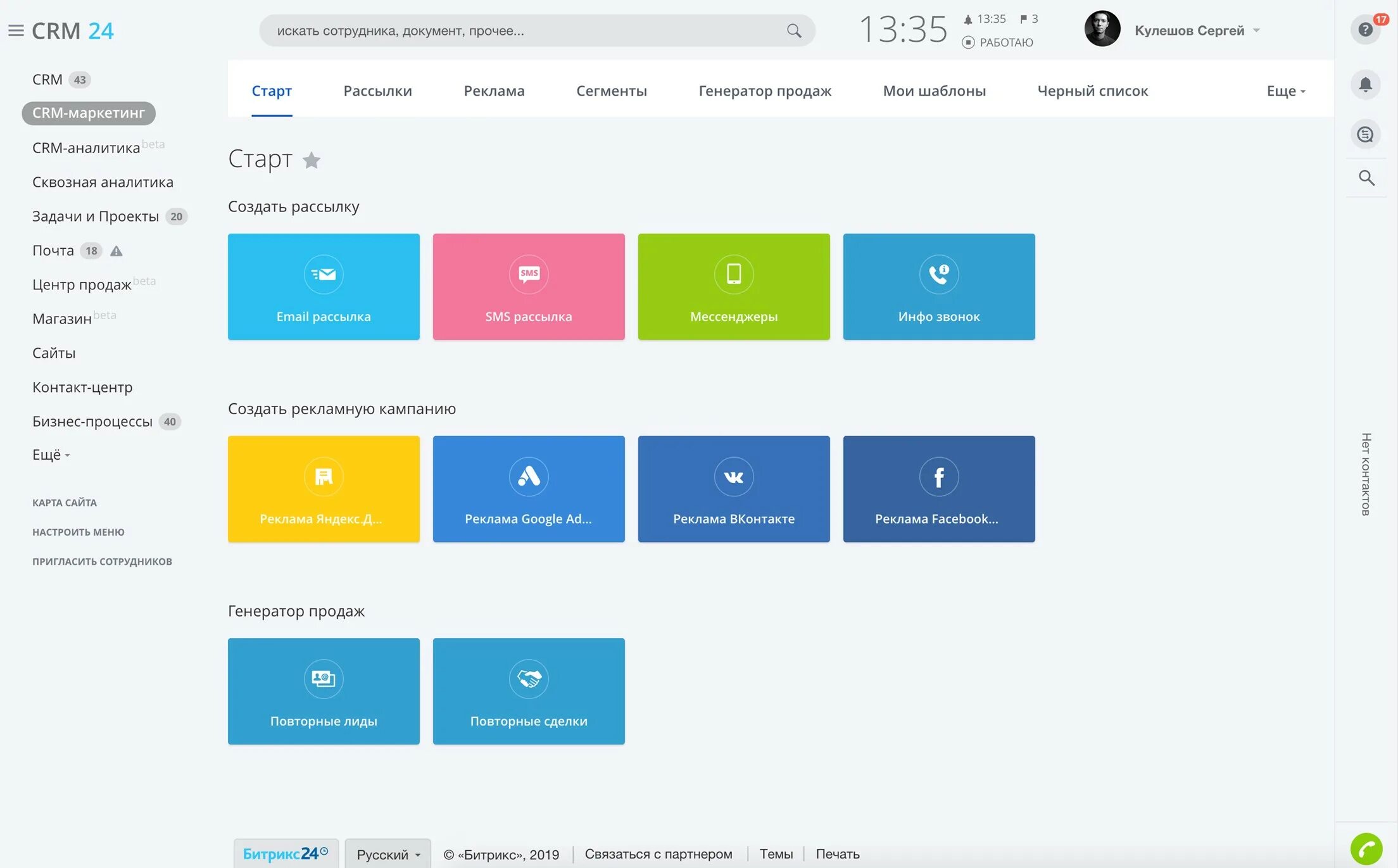Click Пригласить сотрудников in the sidebar
Image resolution: width=1398 pixels, height=868 pixels.
point(103,561)
